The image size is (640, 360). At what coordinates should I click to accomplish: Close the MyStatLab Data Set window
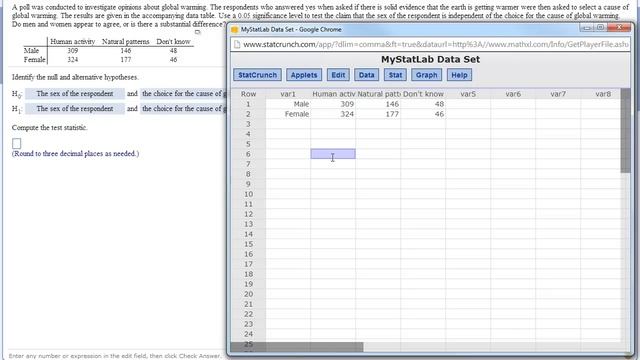tap(619, 28)
